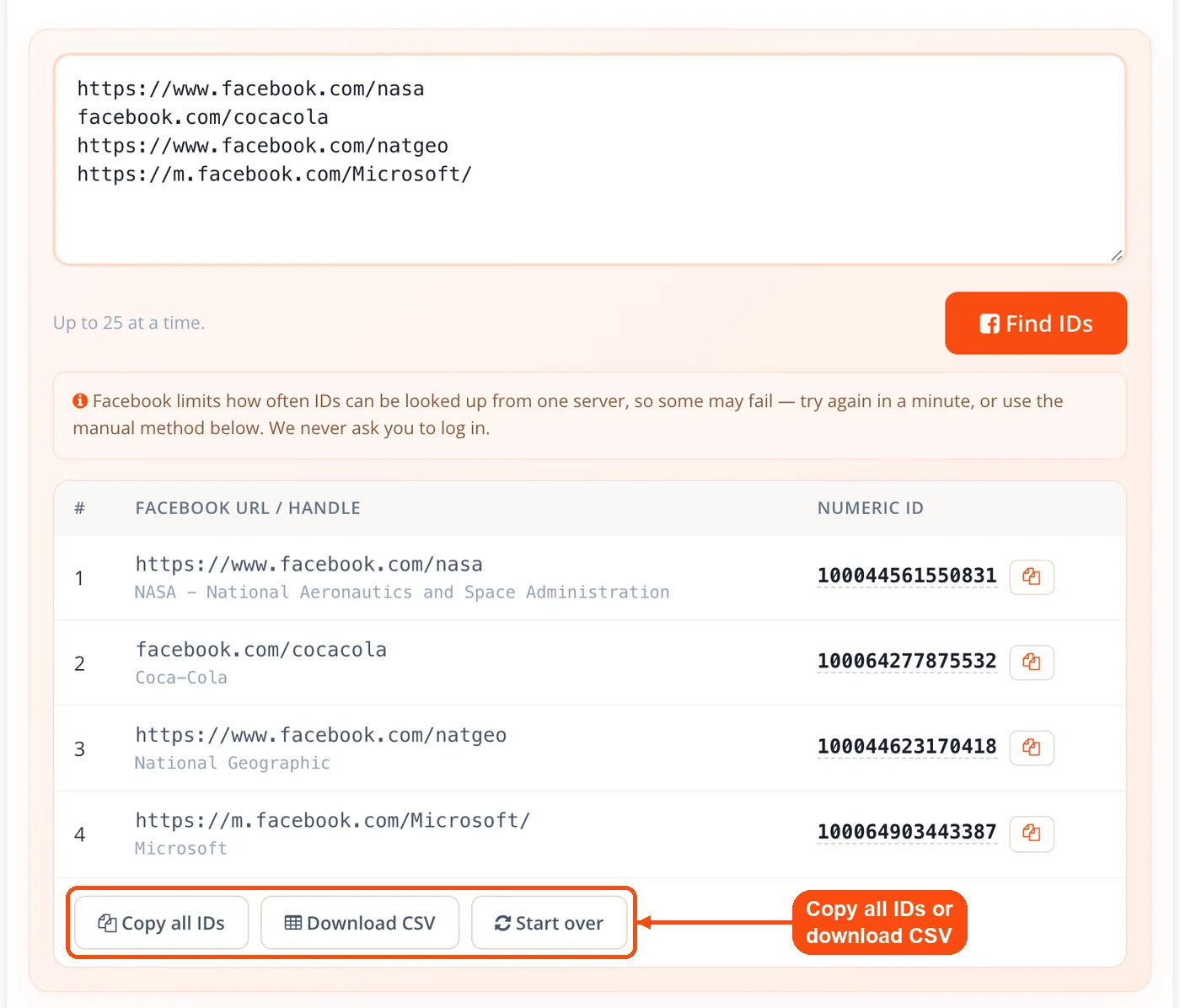Click the https://www.facebook.com/nasa result row URL
This screenshot has width=1180, height=1008.
(309, 565)
